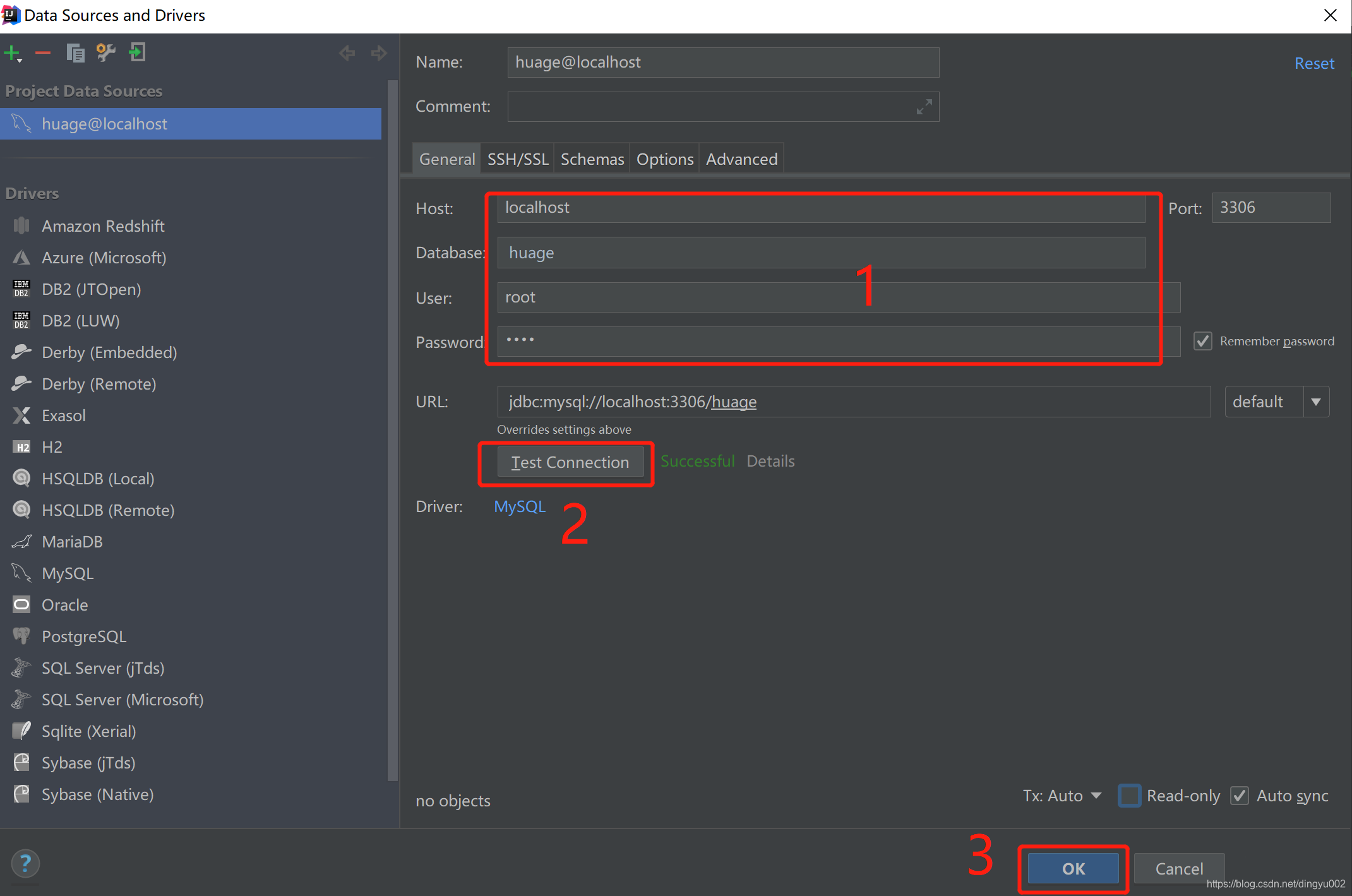Open the Schemas tab
This screenshot has width=1352, height=896.
(592, 159)
